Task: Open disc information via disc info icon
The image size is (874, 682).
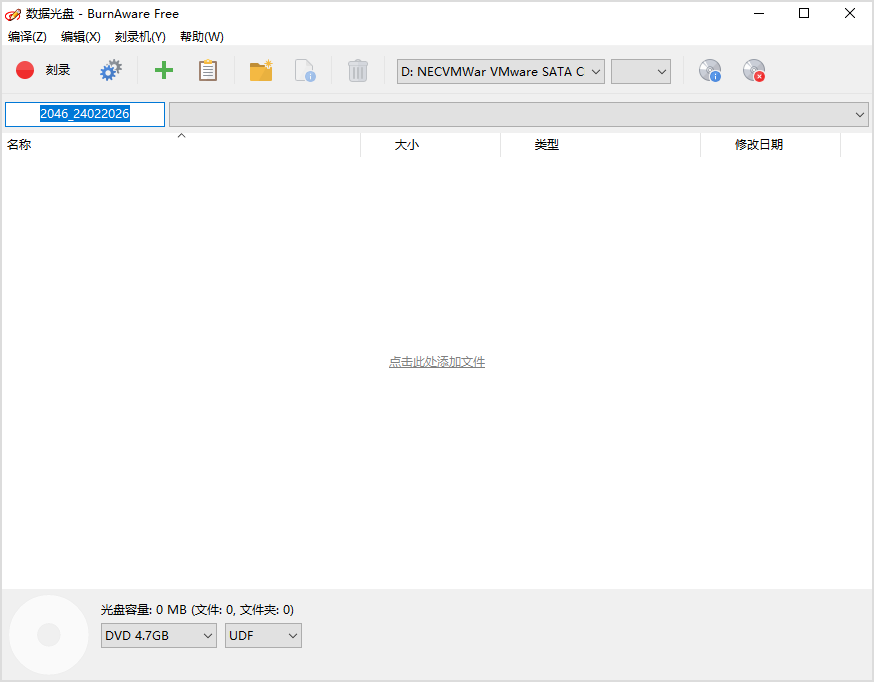Action: point(709,70)
